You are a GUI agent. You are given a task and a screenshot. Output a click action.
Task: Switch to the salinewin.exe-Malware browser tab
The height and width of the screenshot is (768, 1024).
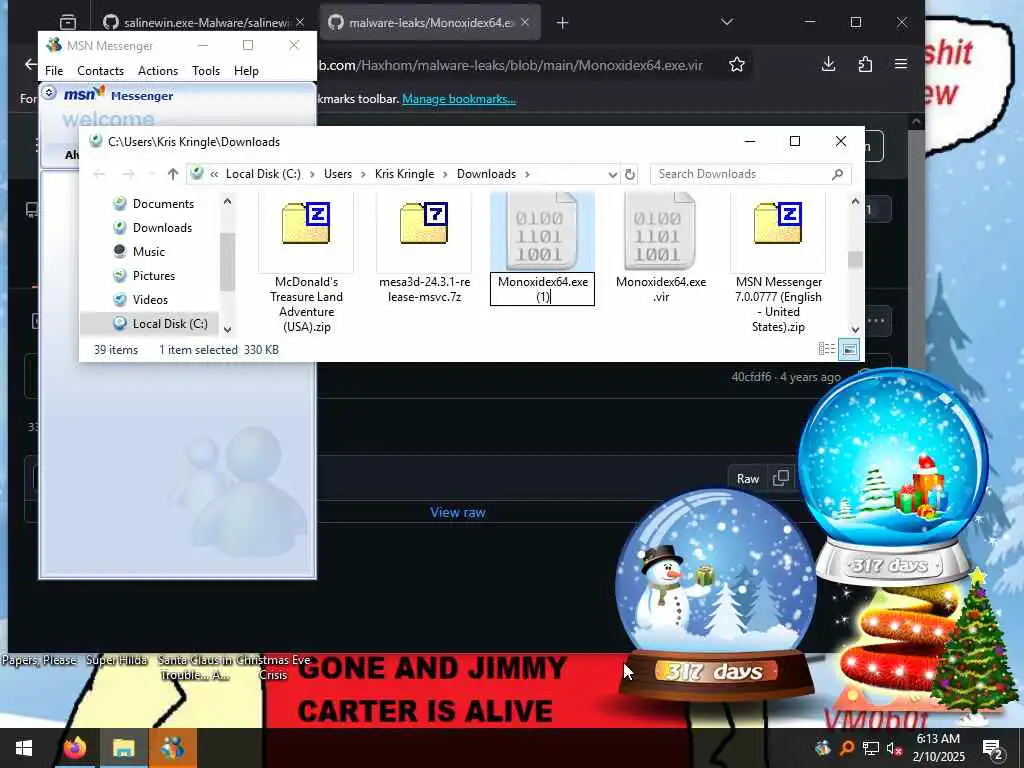[204, 23]
